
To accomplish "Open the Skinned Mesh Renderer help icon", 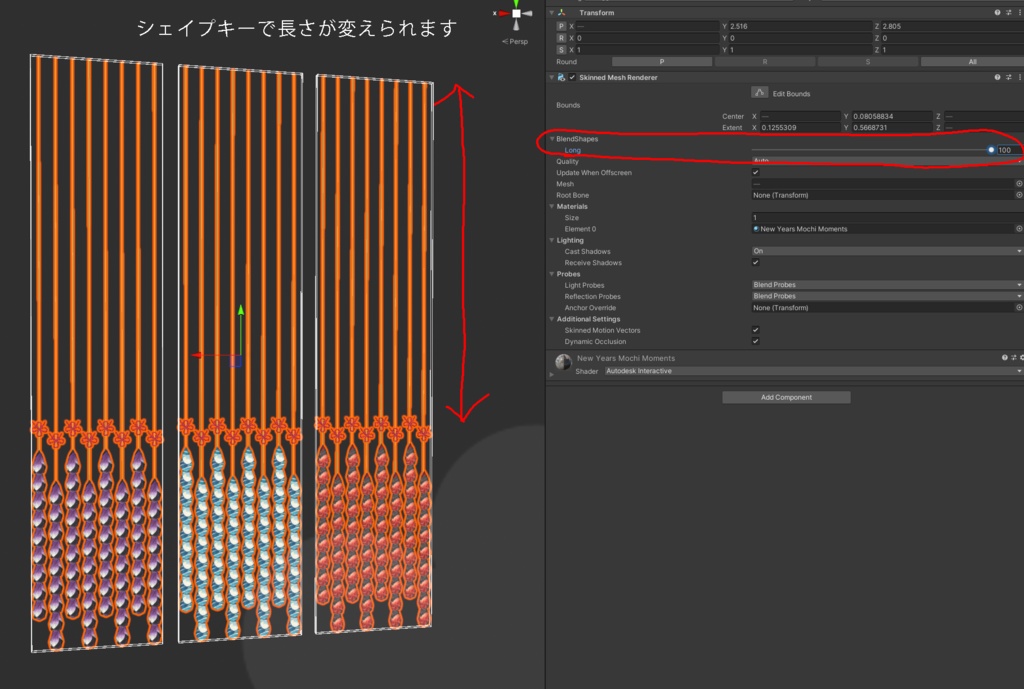I will [x=997, y=77].
